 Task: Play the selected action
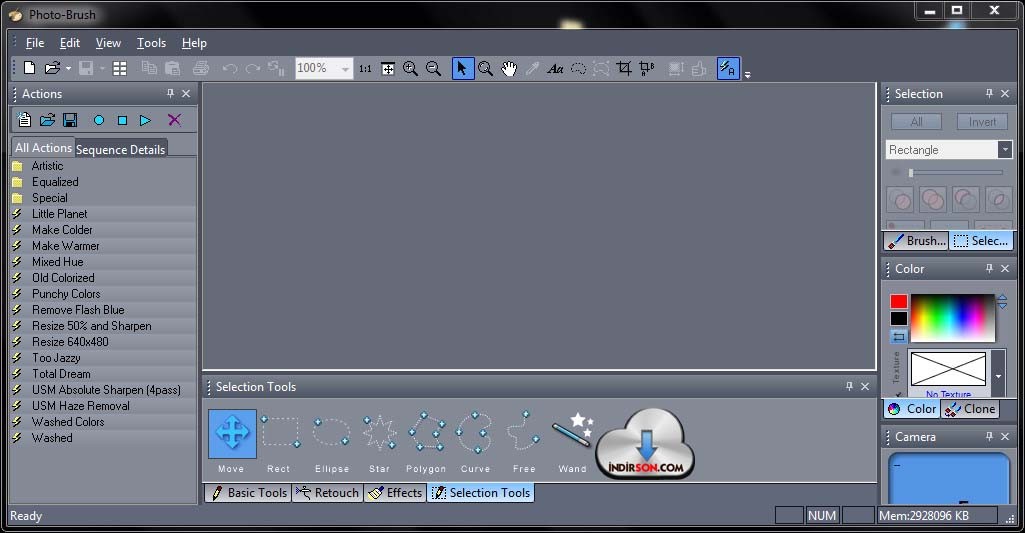coord(145,120)
